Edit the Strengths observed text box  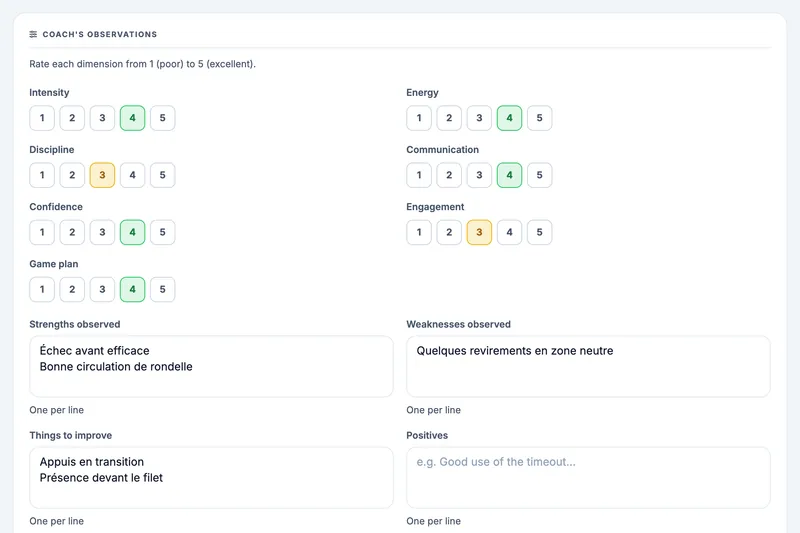click(211, 366)
